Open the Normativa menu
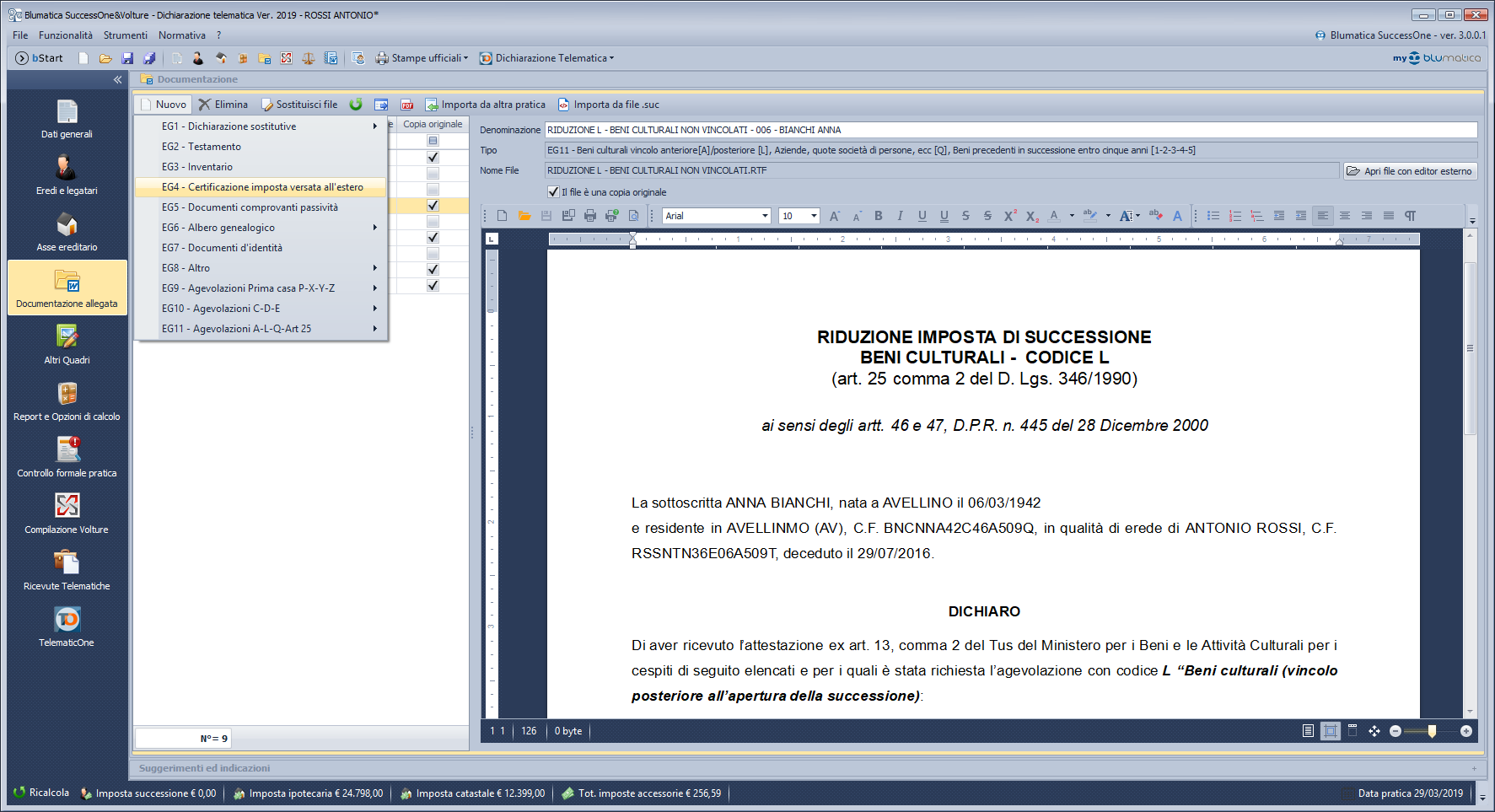This screenshot has width=1495, height=812. click(x=181, y=35)
